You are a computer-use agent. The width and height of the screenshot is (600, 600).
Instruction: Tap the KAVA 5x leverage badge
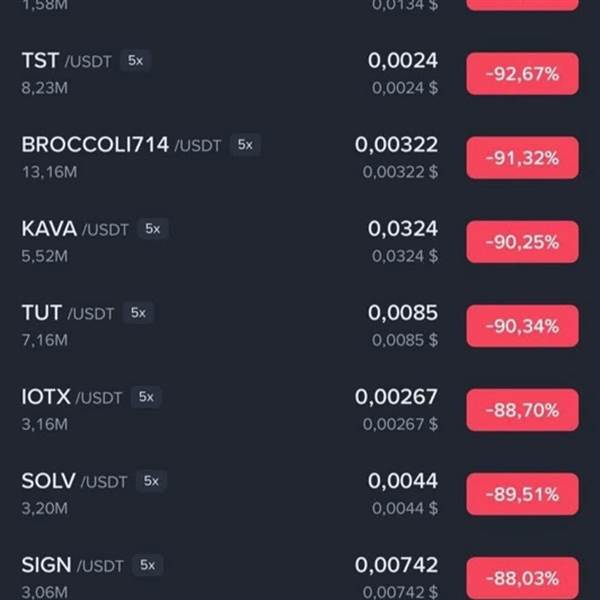point(152,229)
